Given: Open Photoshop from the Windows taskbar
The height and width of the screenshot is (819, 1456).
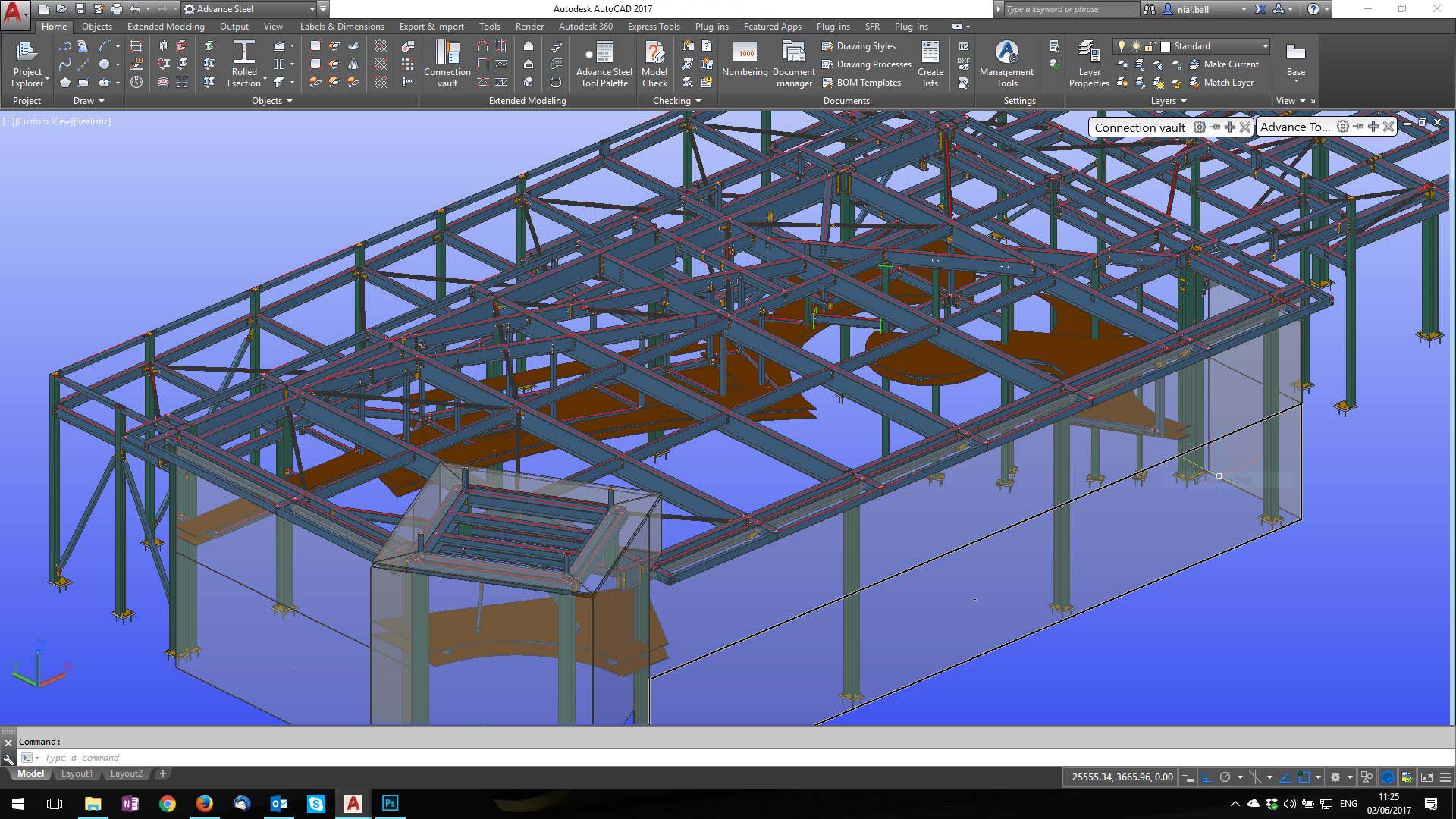Looking at the screenshot, I should [391, 804].
